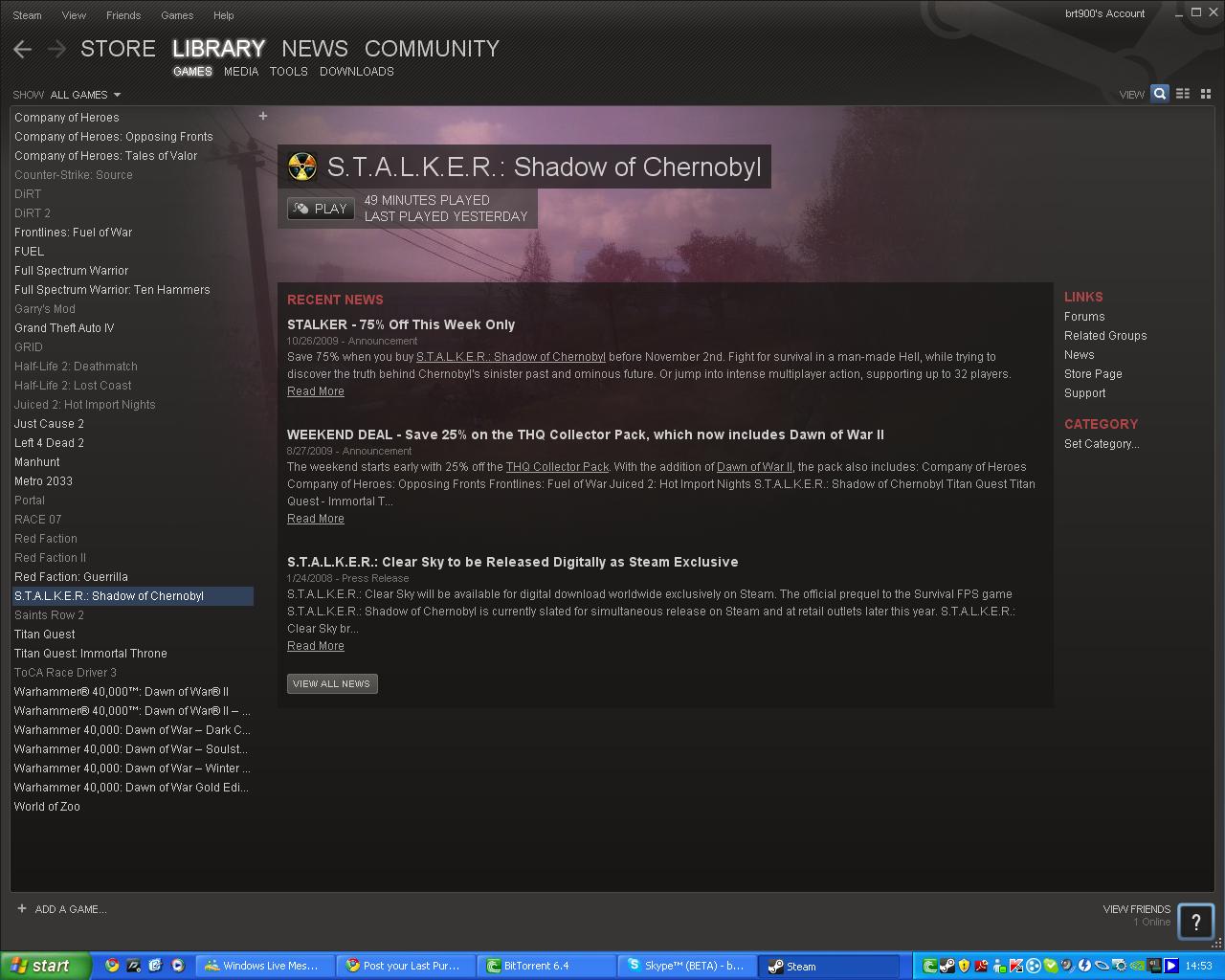Read more about STALKER 75% off
The width and height of the screenshot is (1225, 980).
[x=316, y=391]
